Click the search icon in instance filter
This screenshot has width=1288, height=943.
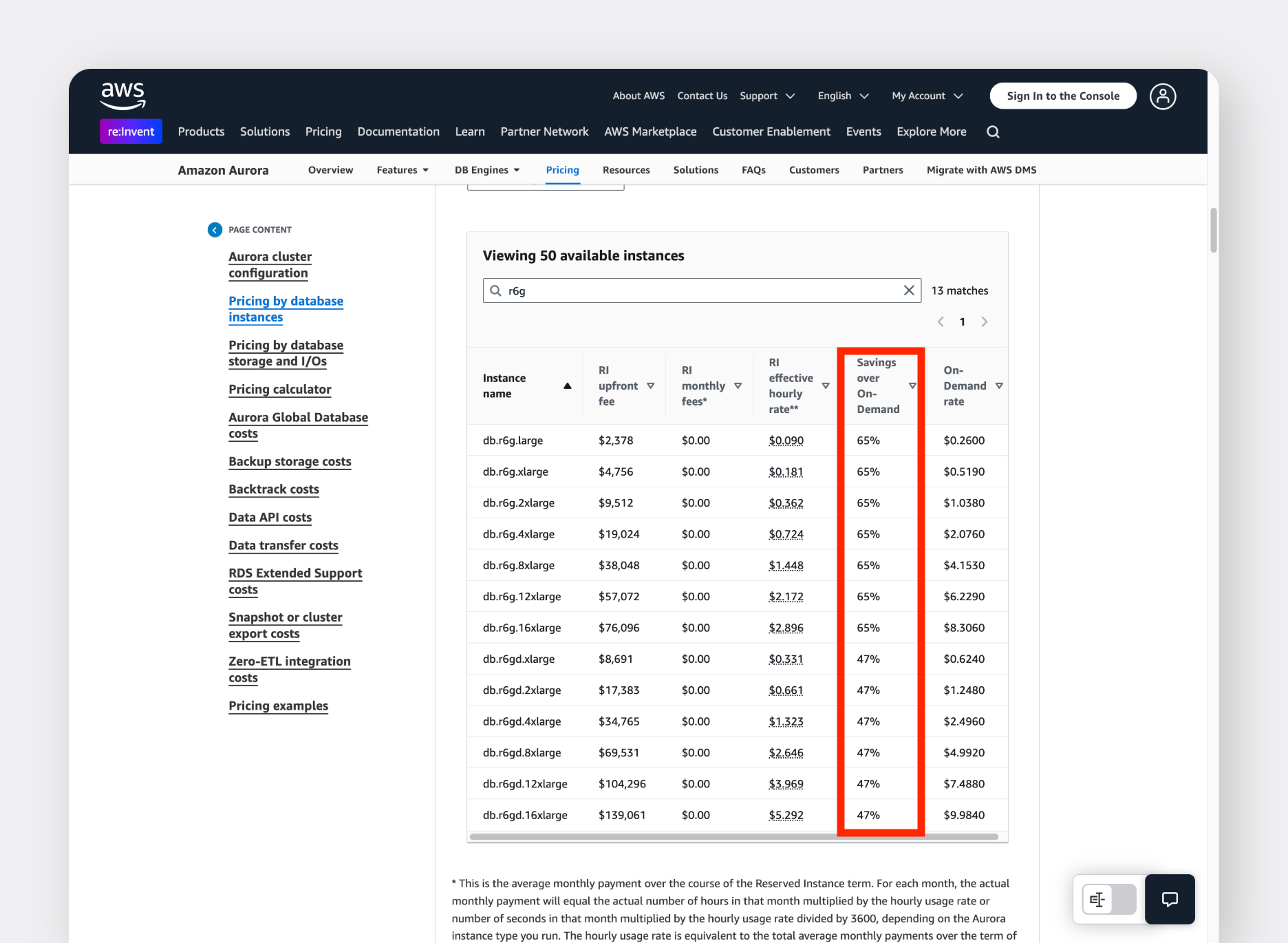(x=495, y=290)
